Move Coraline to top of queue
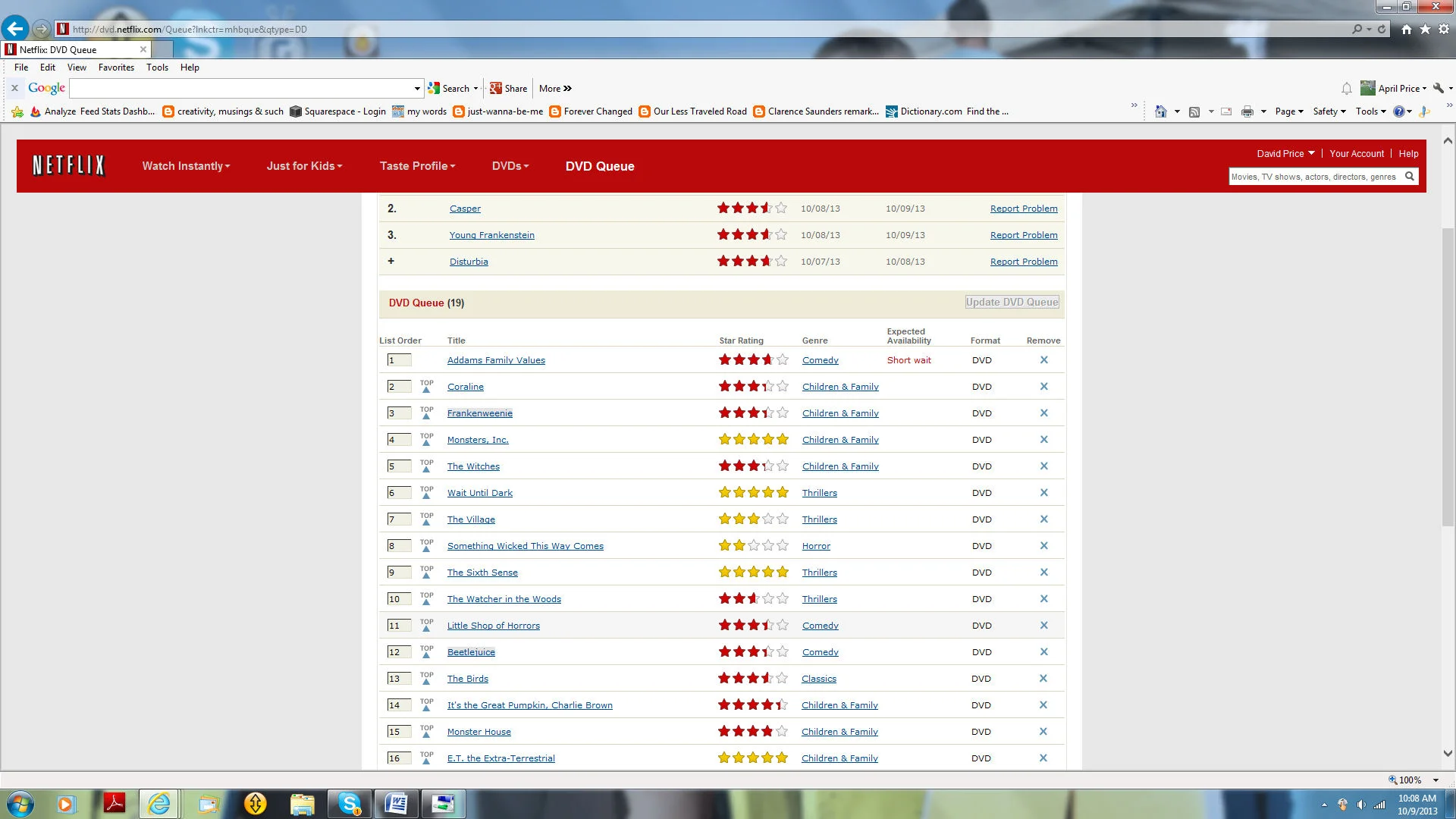The width and height of the screenshot is (1456, 819). (426, 386)
